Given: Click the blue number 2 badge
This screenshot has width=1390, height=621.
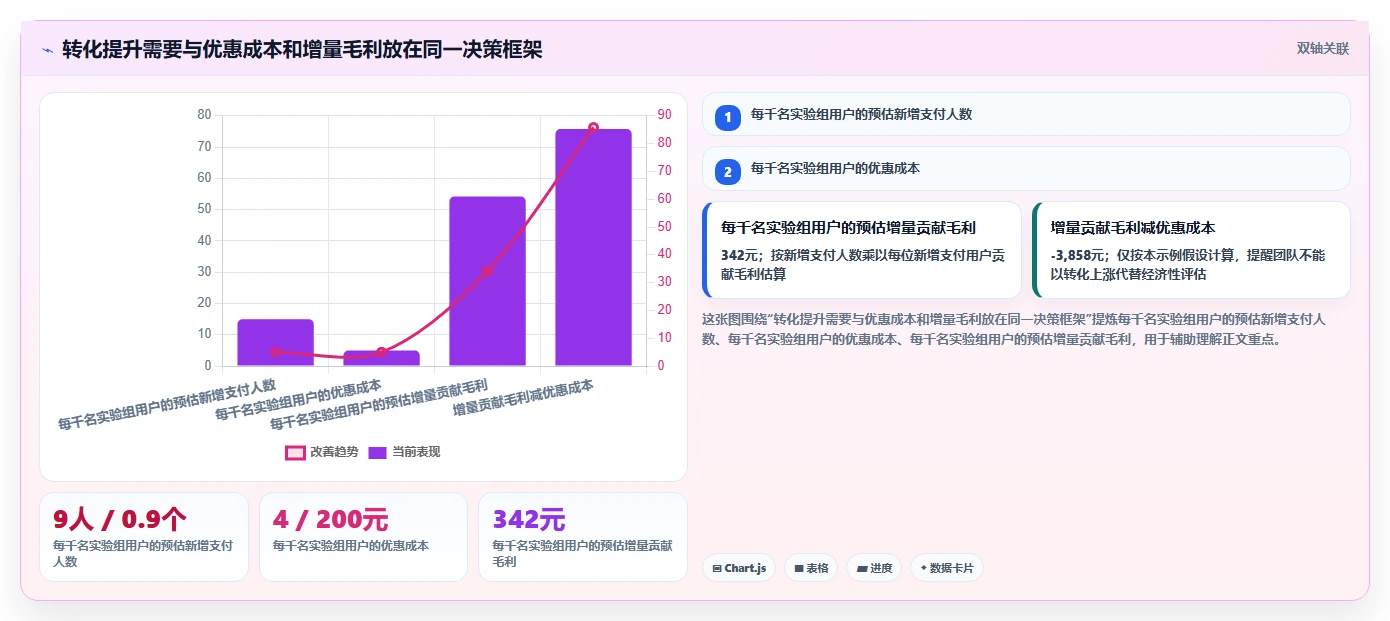Looking at the screenshot, I should 728,172.
